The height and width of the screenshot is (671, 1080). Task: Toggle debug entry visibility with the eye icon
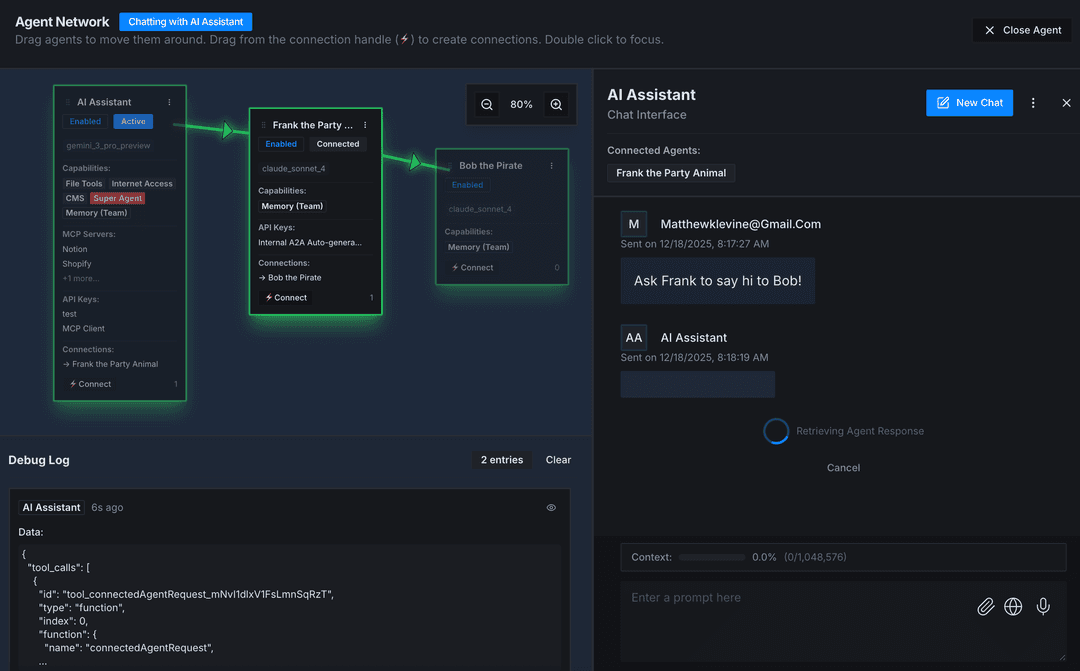point(551,507)
